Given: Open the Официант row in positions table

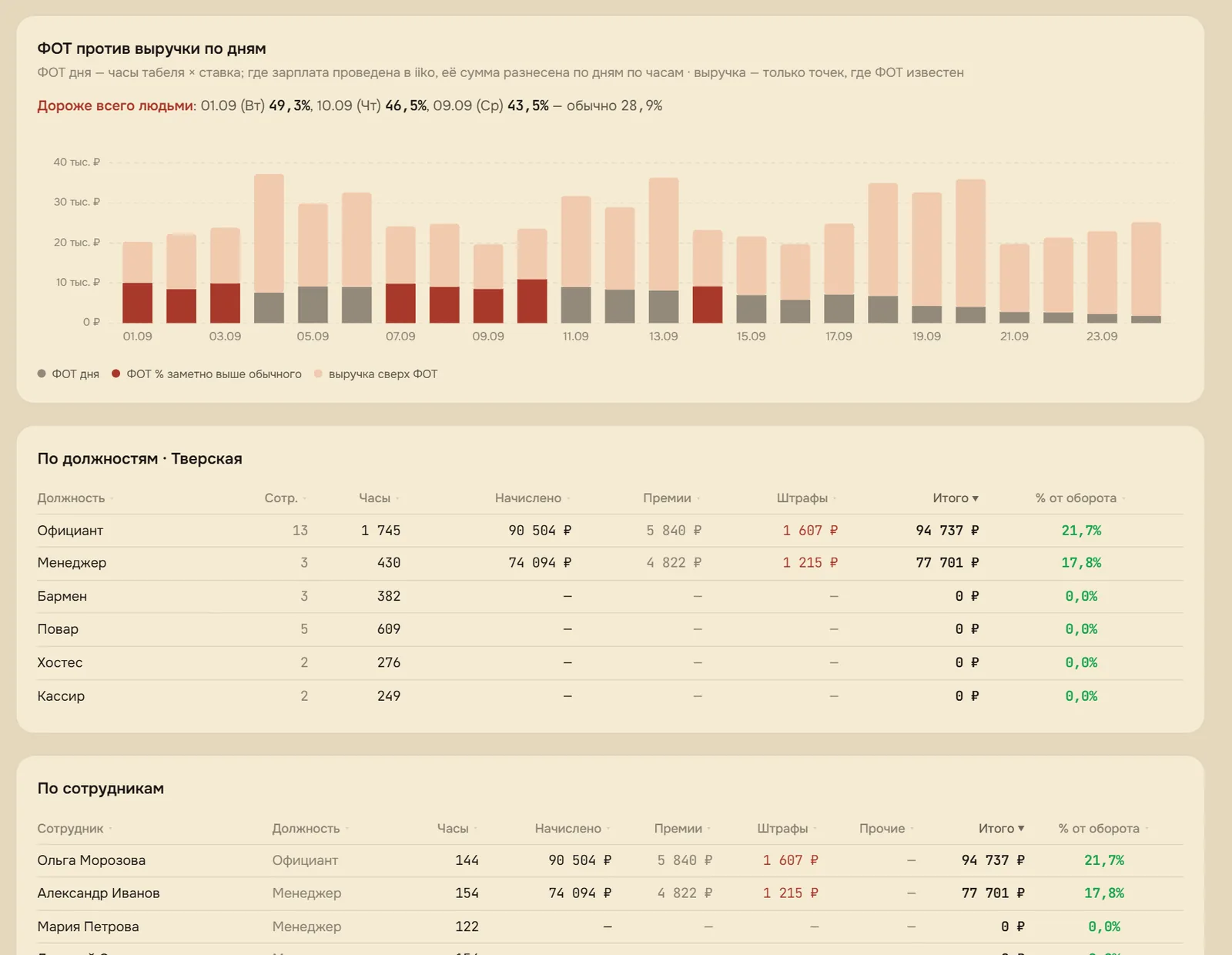Looking at the screenshot, I should [610, 531].
